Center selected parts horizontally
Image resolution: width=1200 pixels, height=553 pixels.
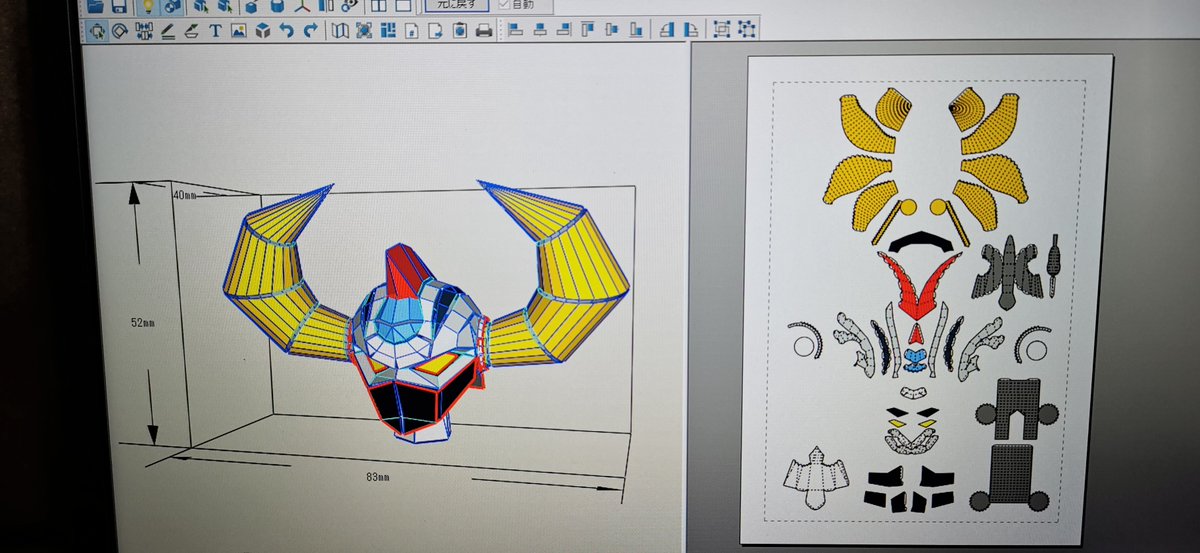click(540, 29)
